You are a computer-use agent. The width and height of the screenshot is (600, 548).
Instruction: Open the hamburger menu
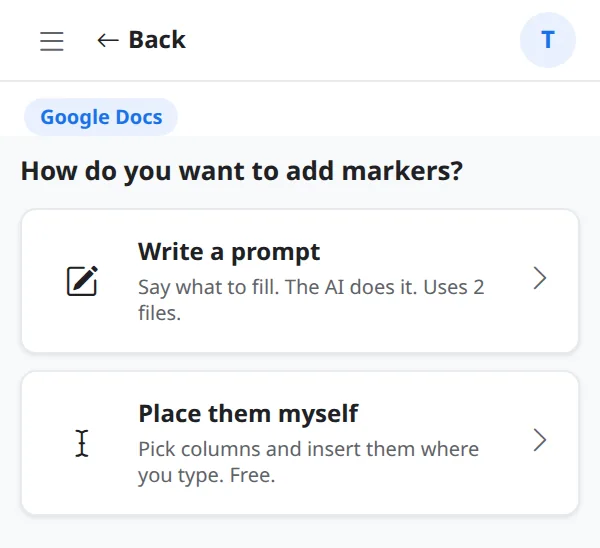click(52, 41)
